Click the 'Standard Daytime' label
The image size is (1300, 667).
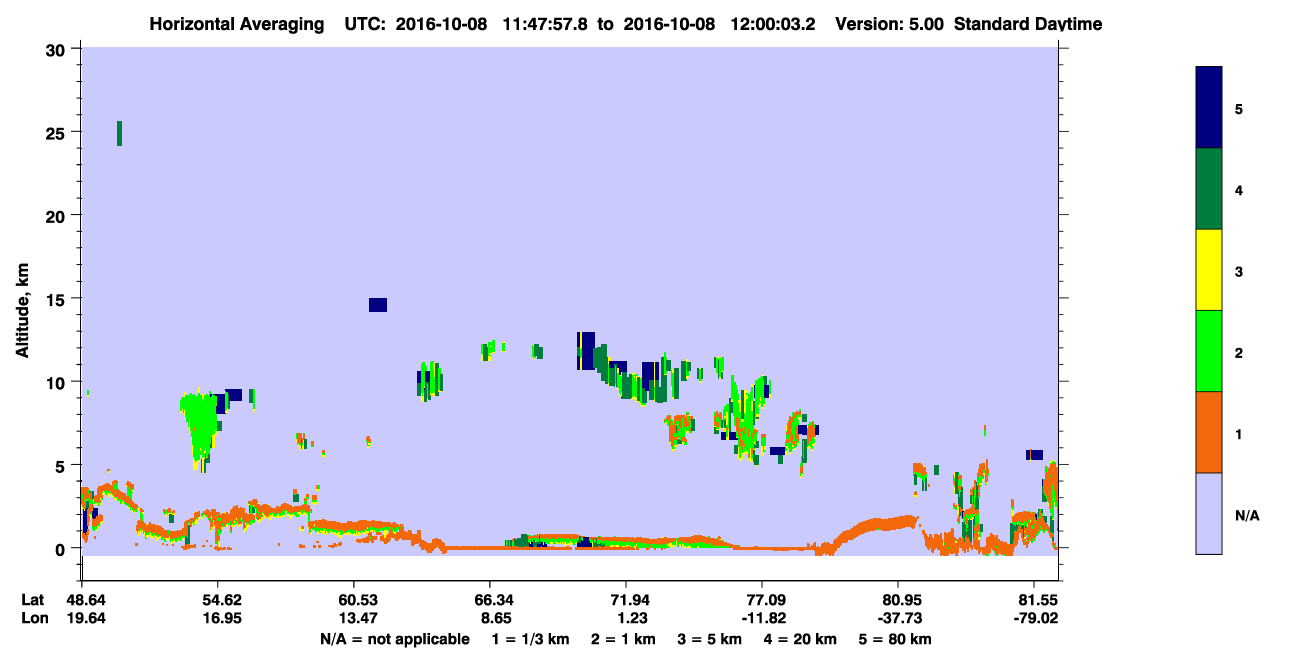(x=1028, y=24)
